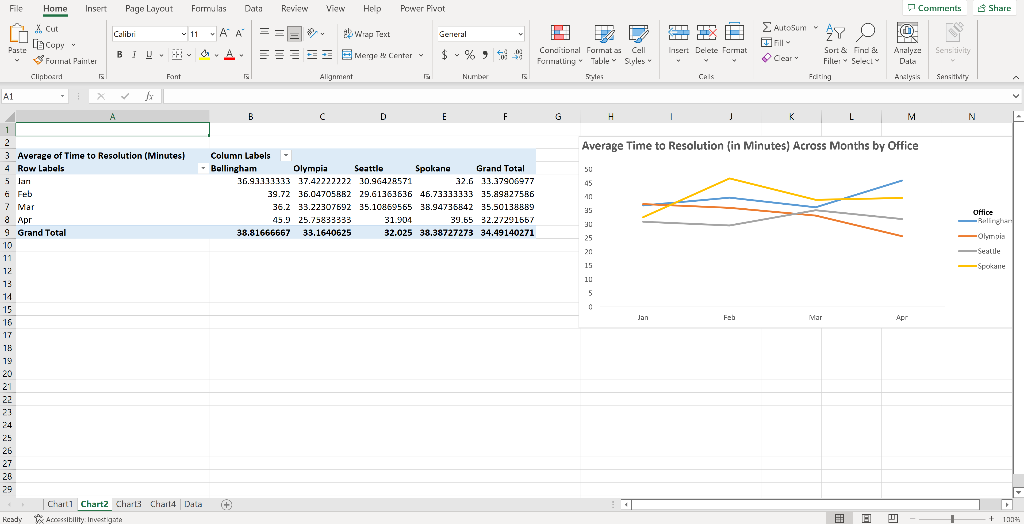Viewport: 1024px width, 524px height.
Task: Decrease decimal places
Action: 517,55
